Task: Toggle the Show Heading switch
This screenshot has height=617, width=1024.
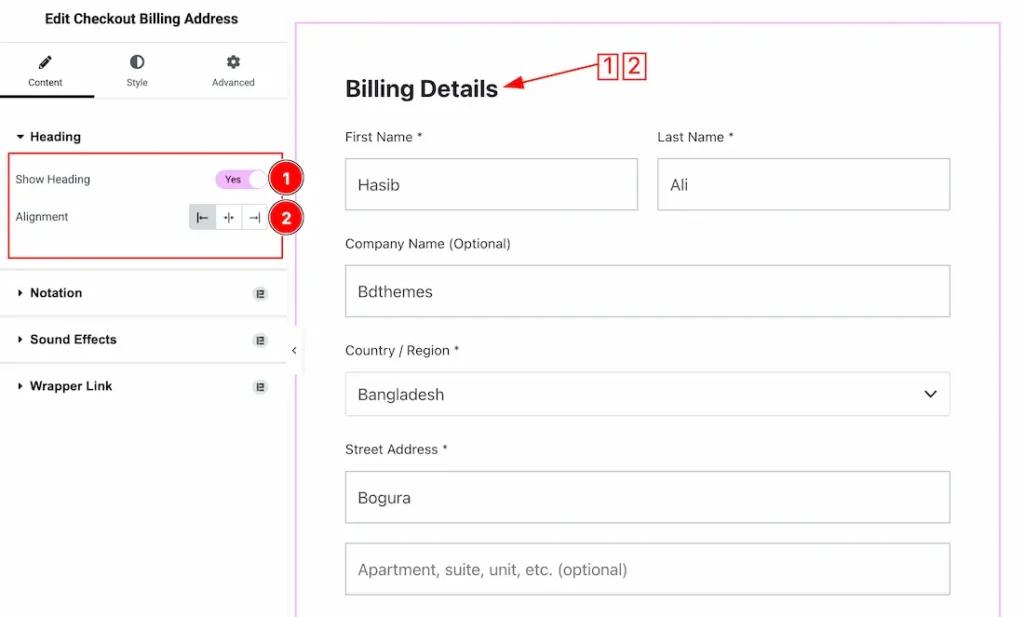Action: pos(241,180)
